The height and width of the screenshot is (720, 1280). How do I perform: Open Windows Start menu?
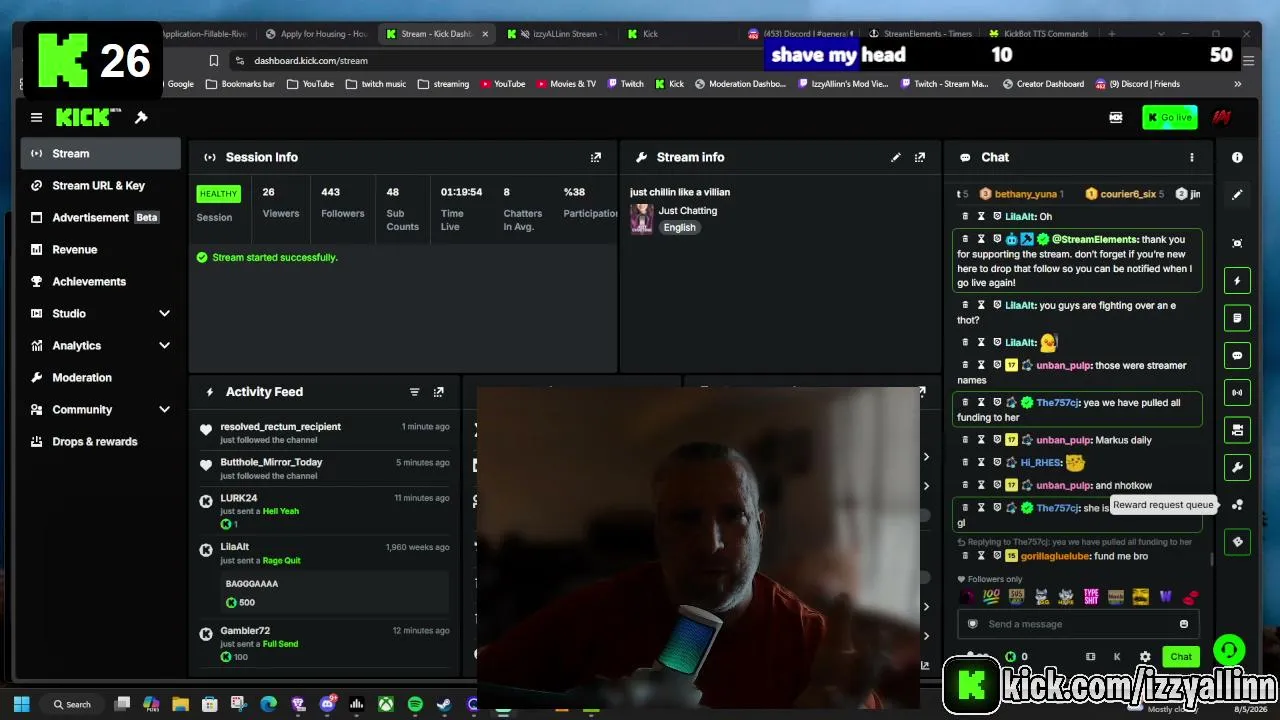click(22, 704)
